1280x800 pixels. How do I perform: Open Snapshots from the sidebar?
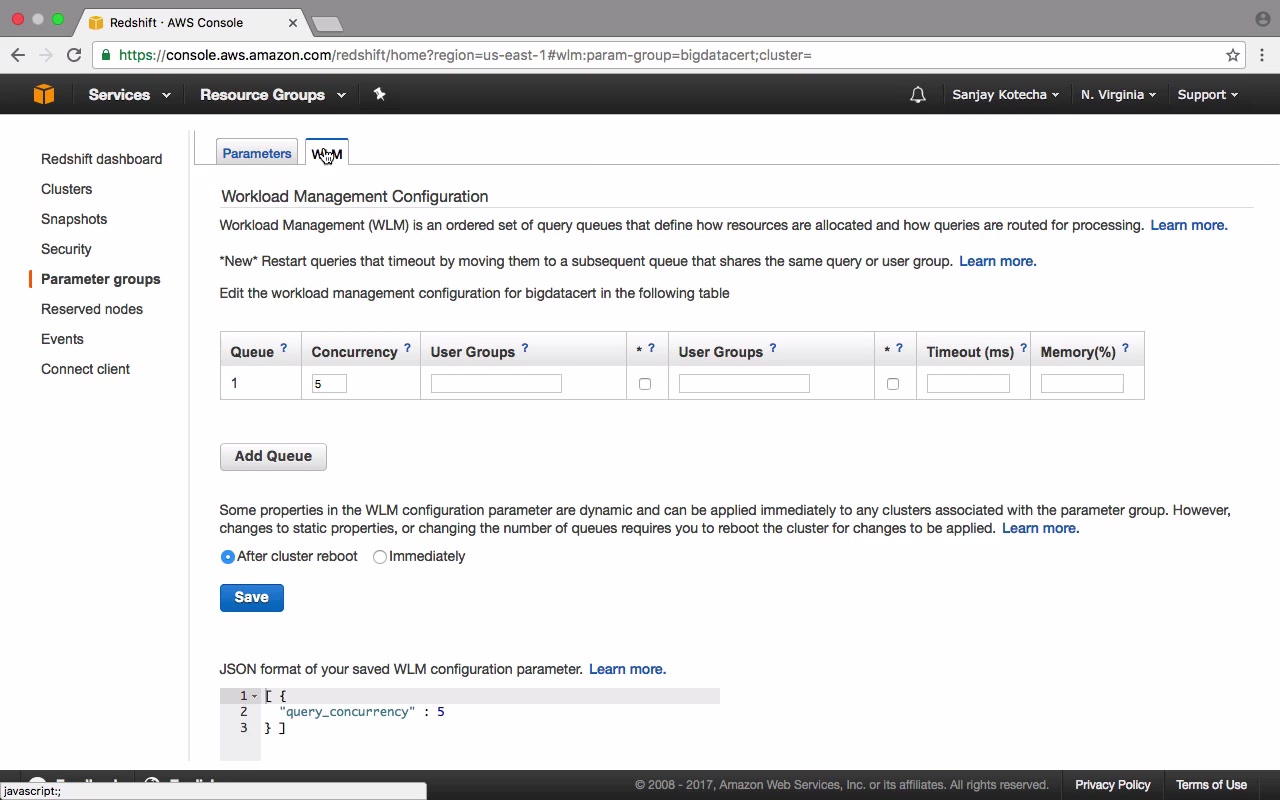tap(74, 219)
